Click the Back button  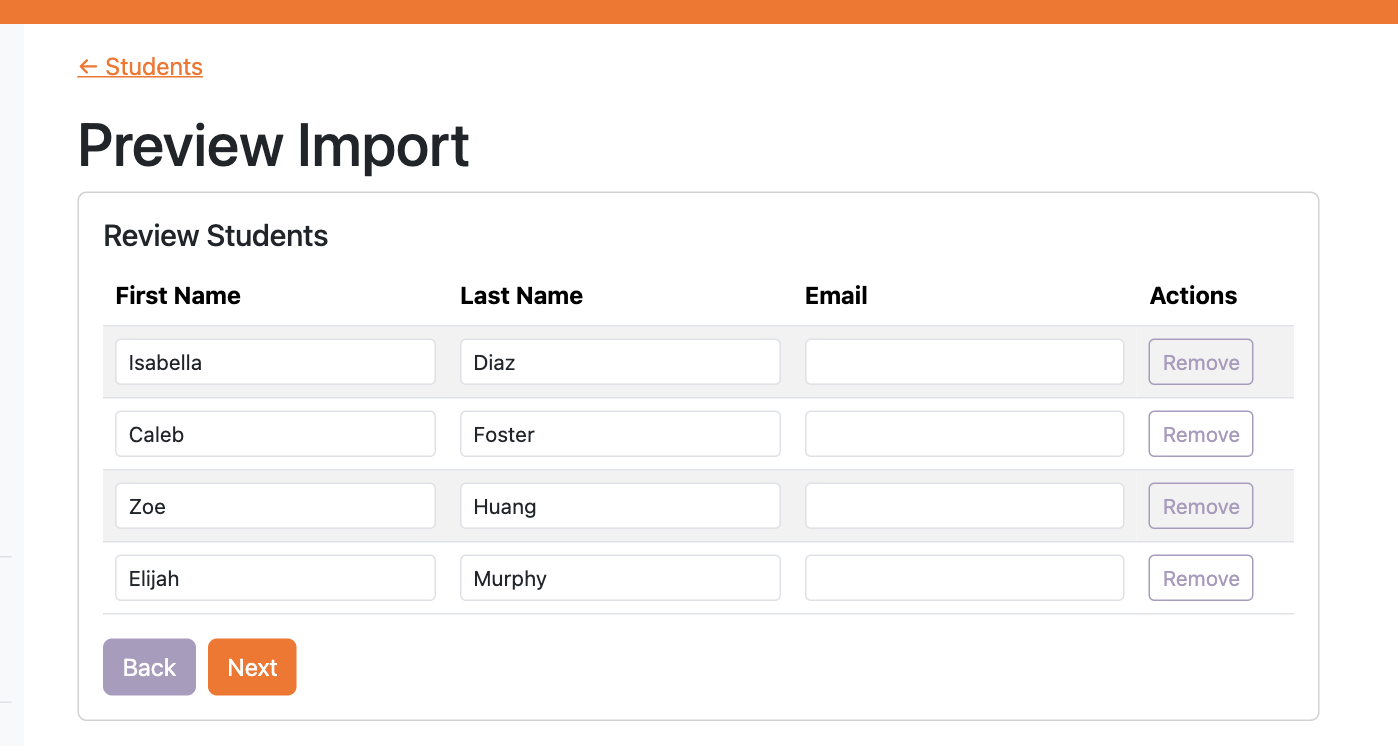149,667
